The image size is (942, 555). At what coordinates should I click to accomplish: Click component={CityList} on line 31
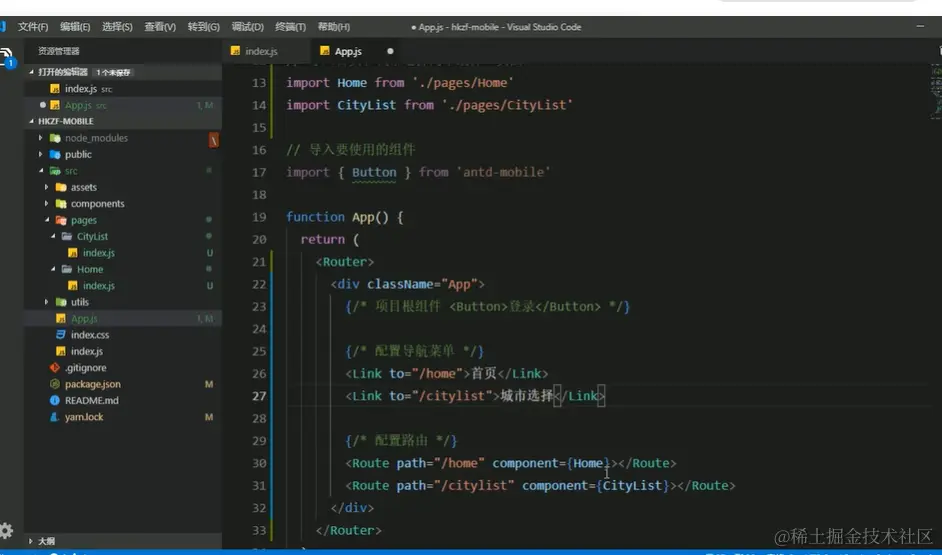[x=595, y=485]
